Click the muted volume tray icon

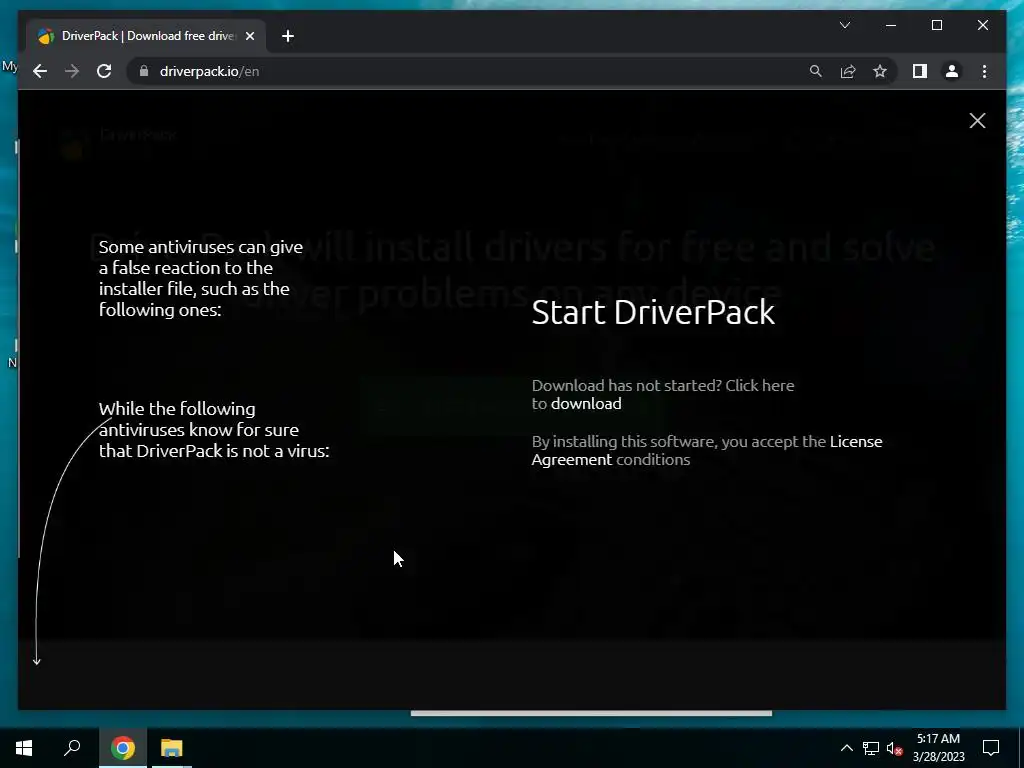[x=894, y=748]
